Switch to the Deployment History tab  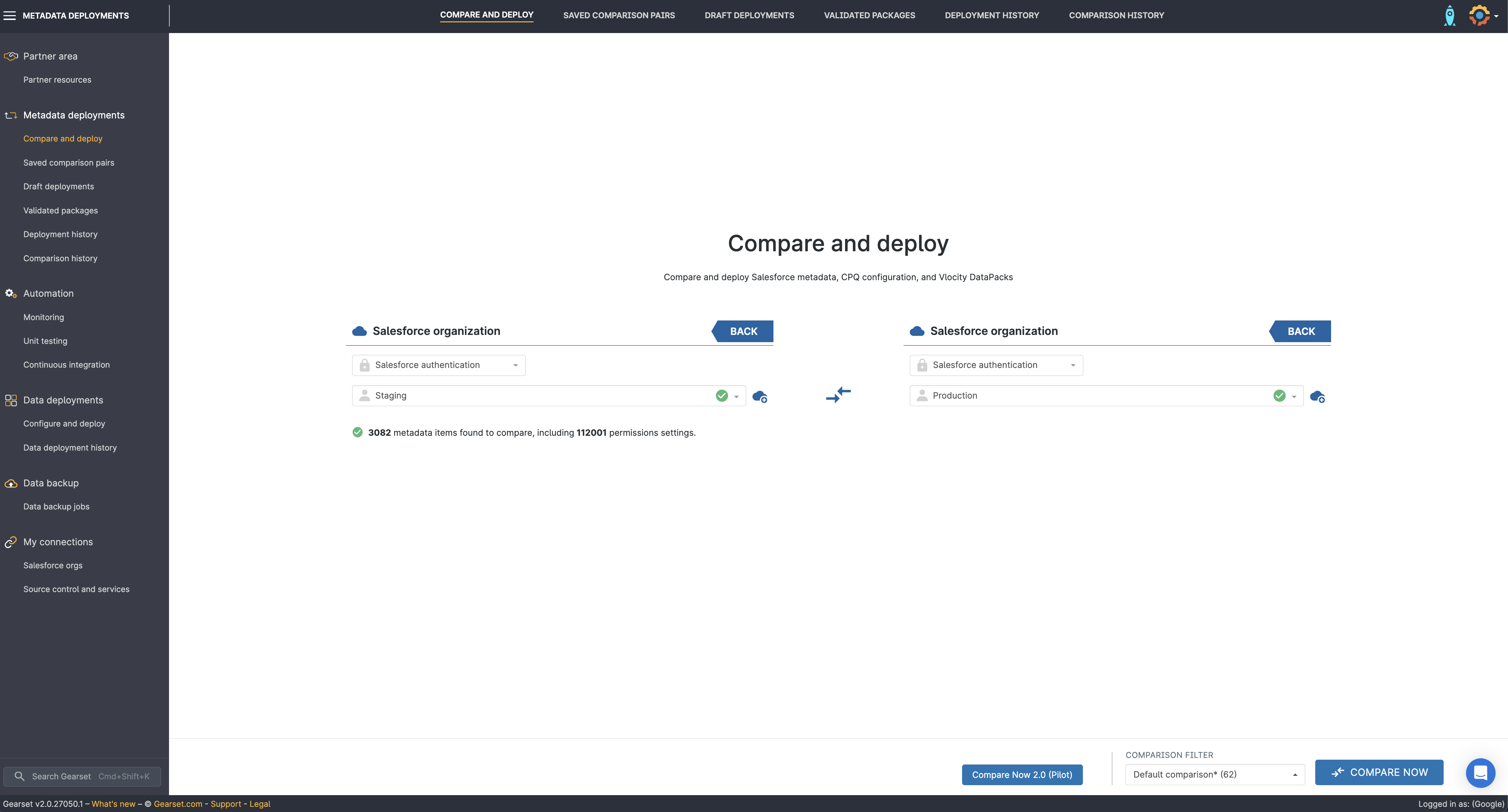click(991, 16)
